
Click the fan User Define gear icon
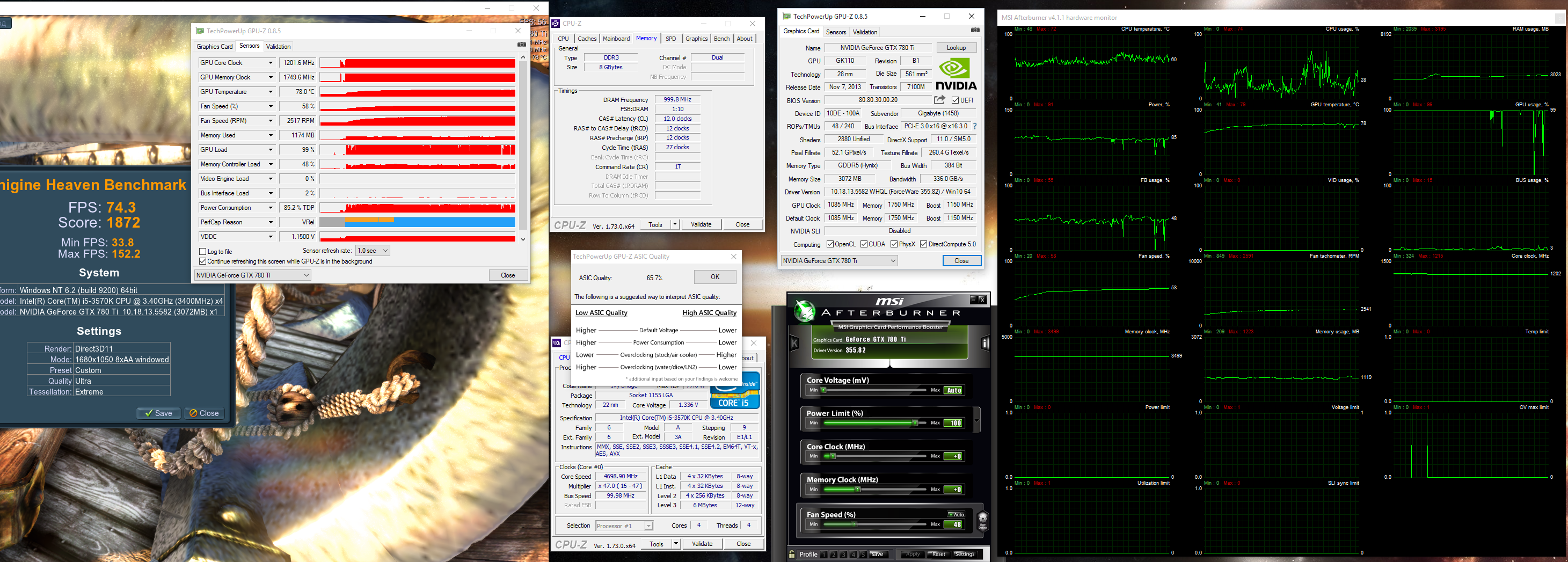(x=982, y=521)
